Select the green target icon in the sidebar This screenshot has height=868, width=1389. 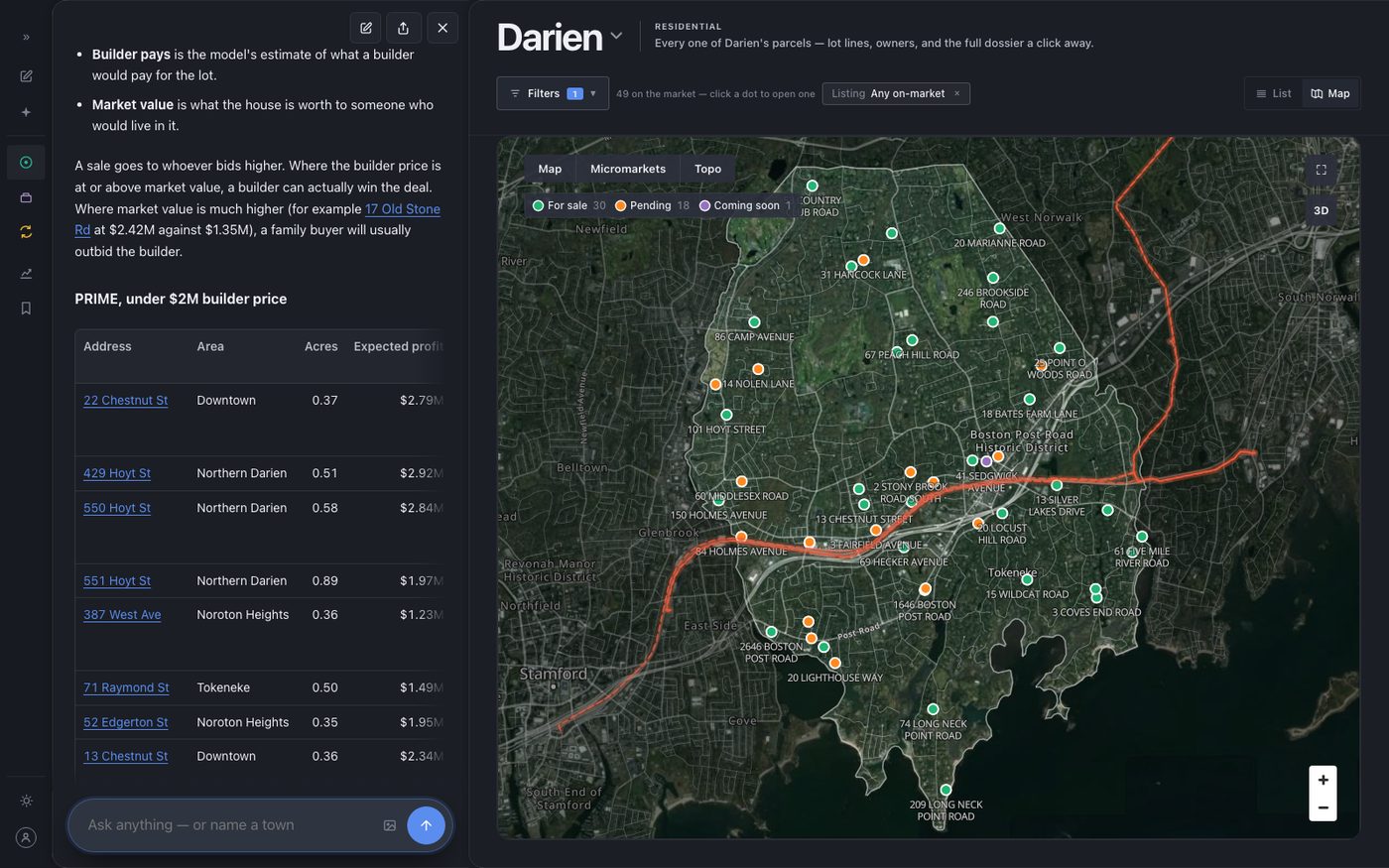click(x=26, y=163)
